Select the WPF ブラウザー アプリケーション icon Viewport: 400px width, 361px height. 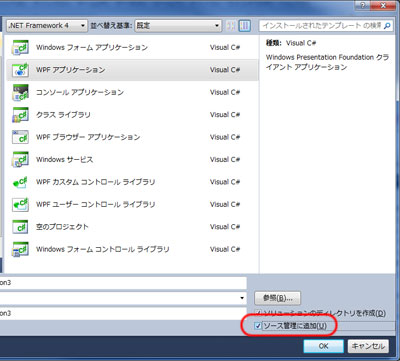point(20,137)
